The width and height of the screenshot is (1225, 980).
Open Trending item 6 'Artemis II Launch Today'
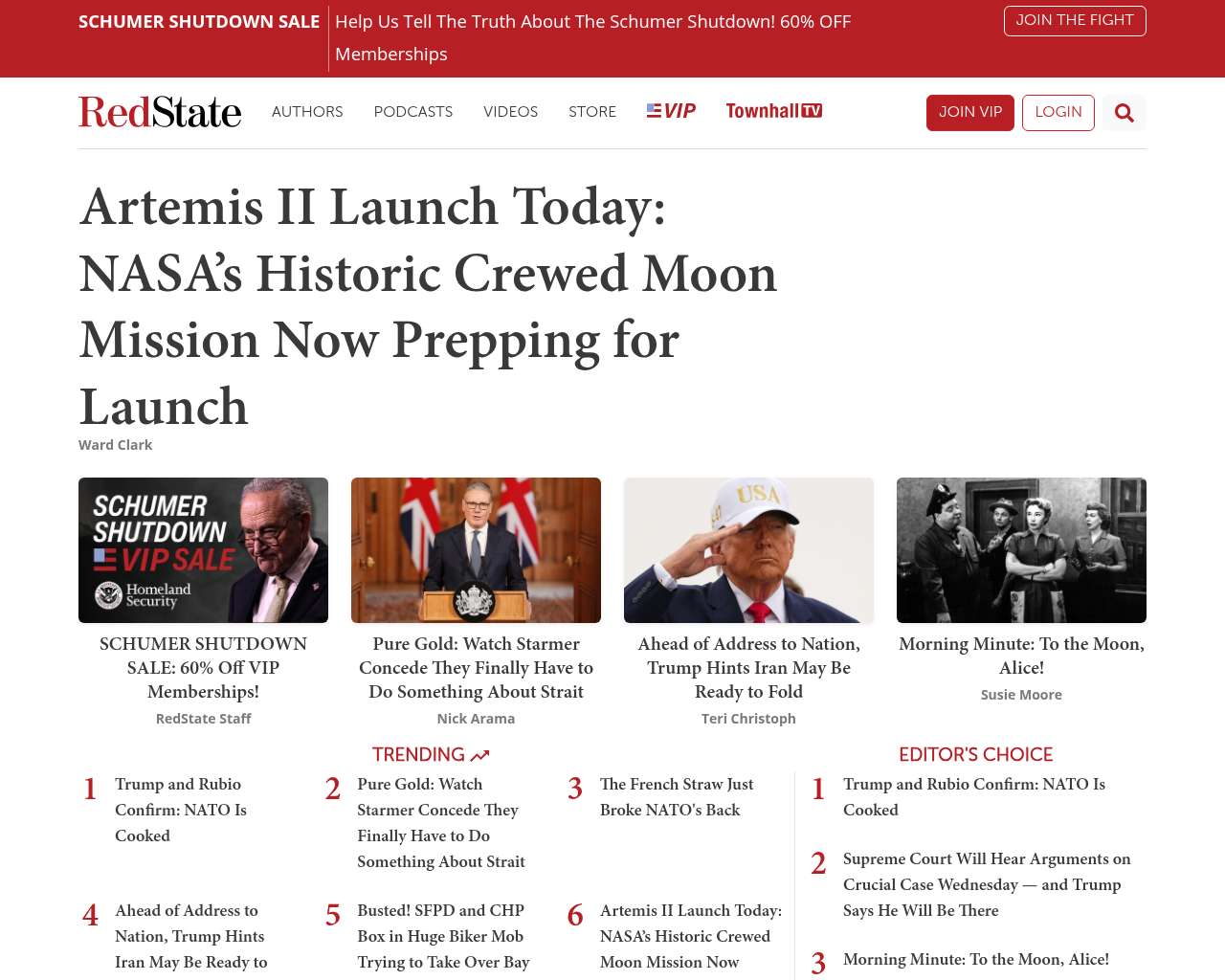pos(691,936)
